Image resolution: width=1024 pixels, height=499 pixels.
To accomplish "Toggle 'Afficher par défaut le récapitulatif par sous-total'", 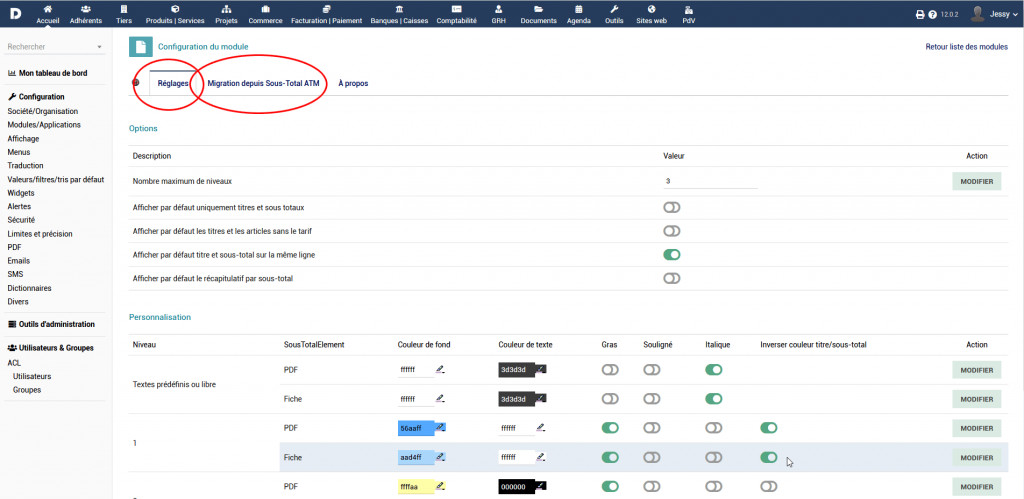I will [x=671, y=278].
